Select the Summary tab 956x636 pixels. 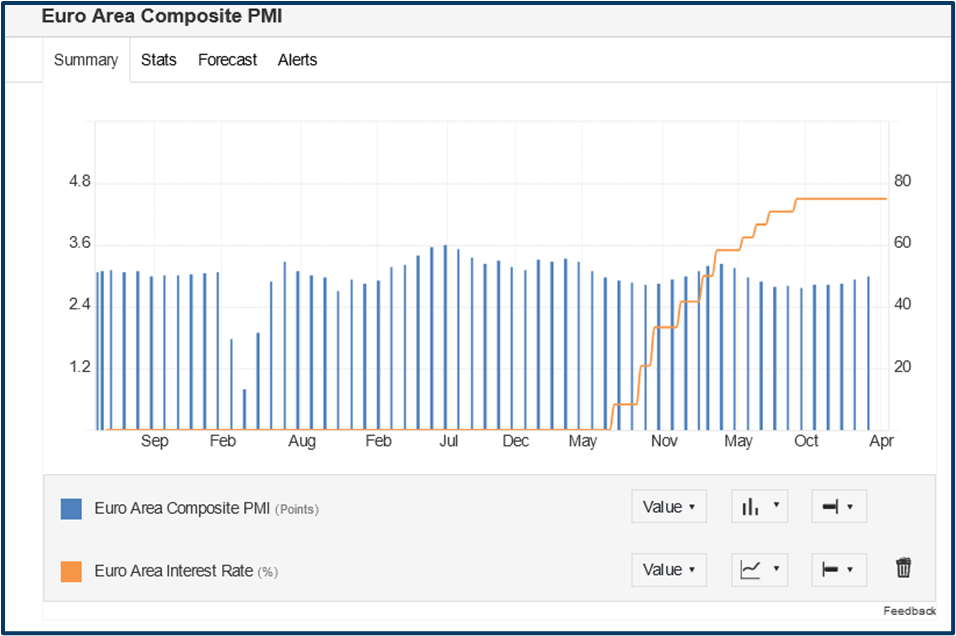coord(86,60)
